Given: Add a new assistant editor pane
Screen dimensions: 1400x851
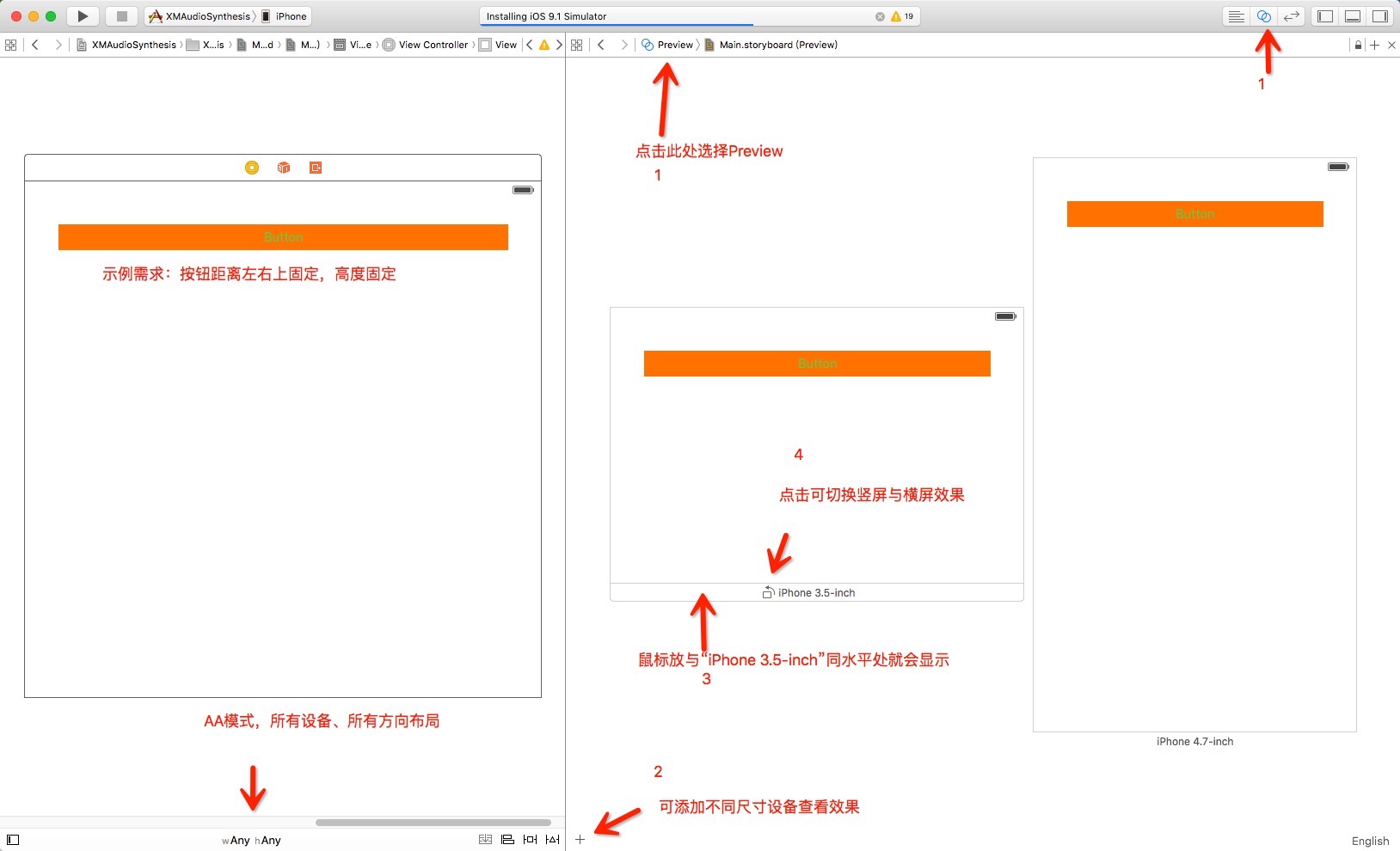Looking at the screenshot, I should point(1374,45).
